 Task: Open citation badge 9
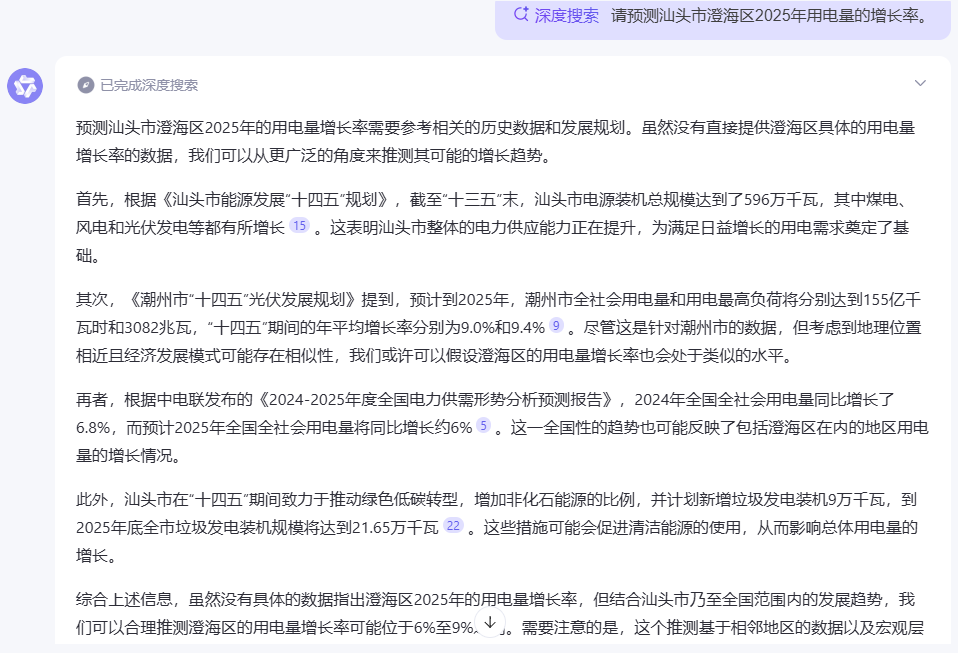pyautogui.click(x=556, y=326)
